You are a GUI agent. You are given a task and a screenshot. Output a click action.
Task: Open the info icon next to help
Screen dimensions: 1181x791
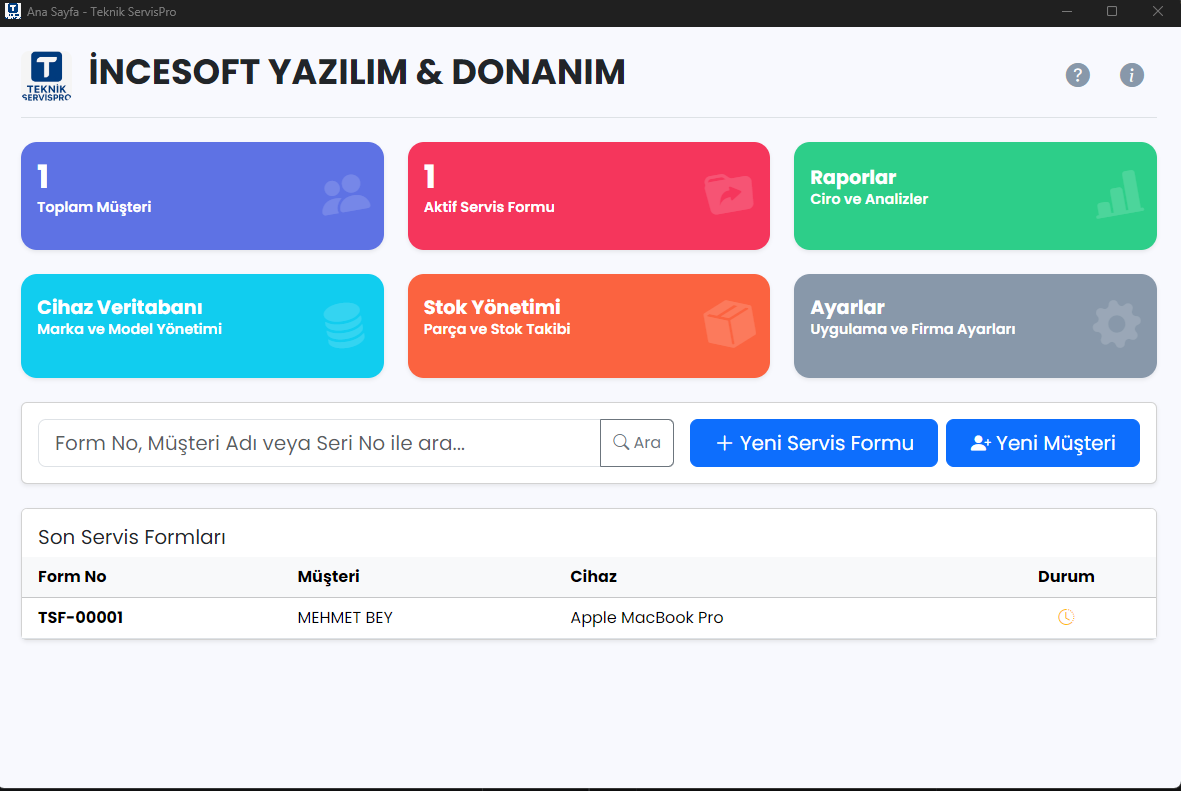coord(1131,75)
